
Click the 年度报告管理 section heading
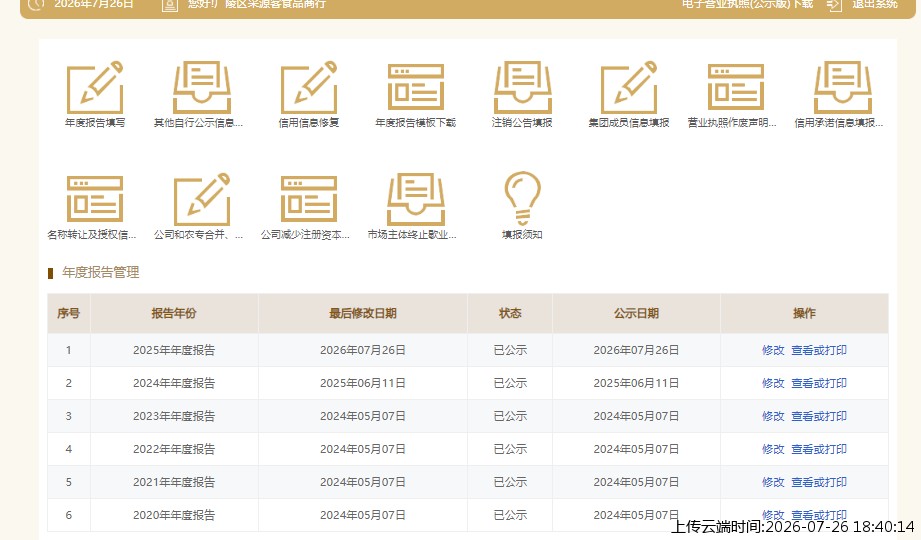[100, 273]
